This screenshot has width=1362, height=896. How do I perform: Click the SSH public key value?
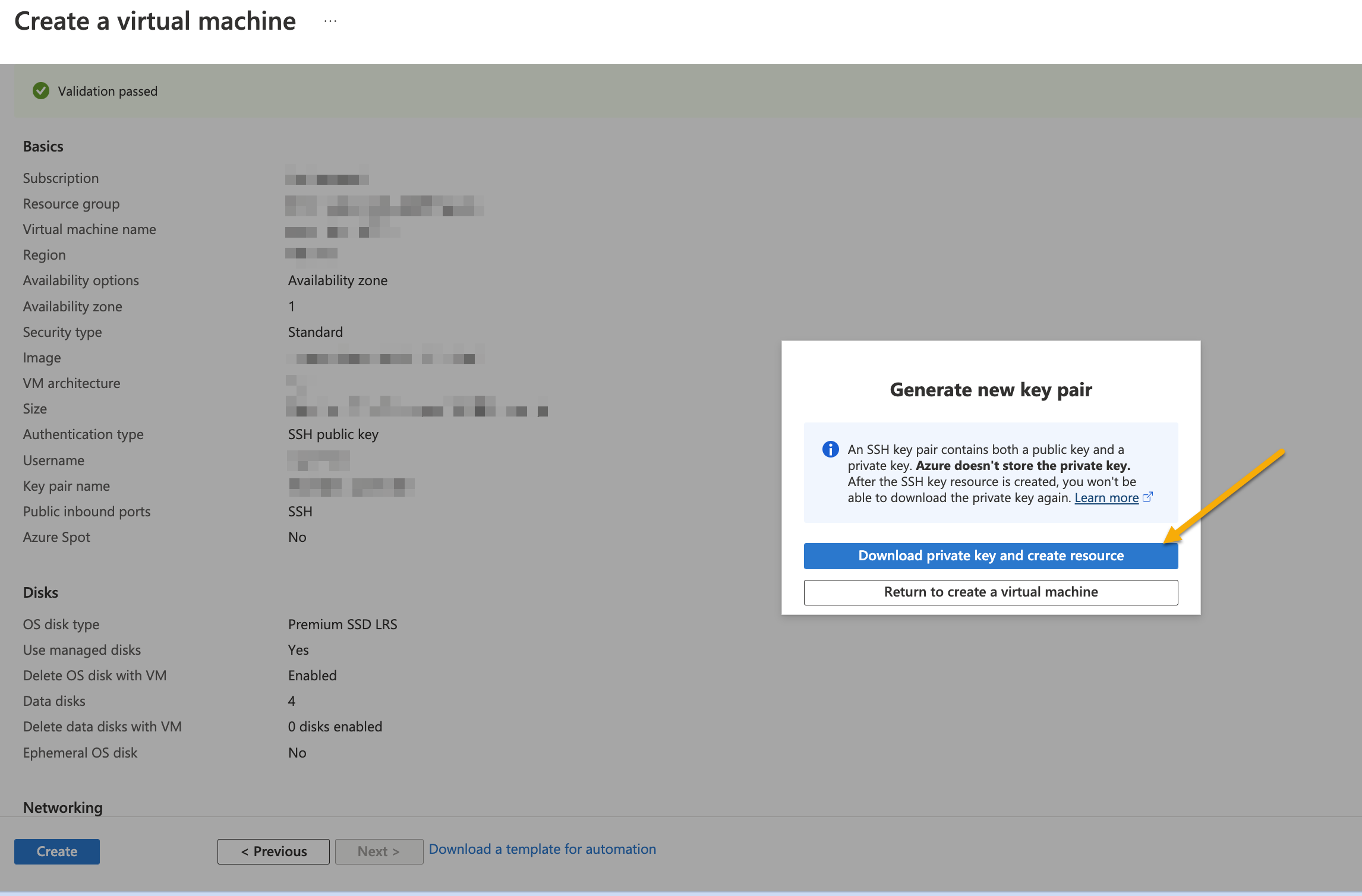click(333, 434)
